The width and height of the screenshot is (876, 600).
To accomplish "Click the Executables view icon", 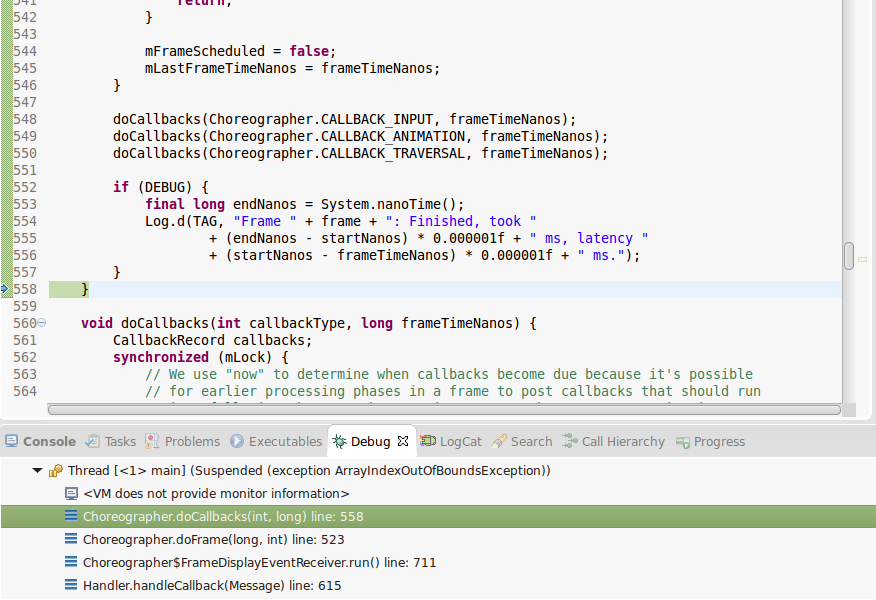I will point(237,441).
